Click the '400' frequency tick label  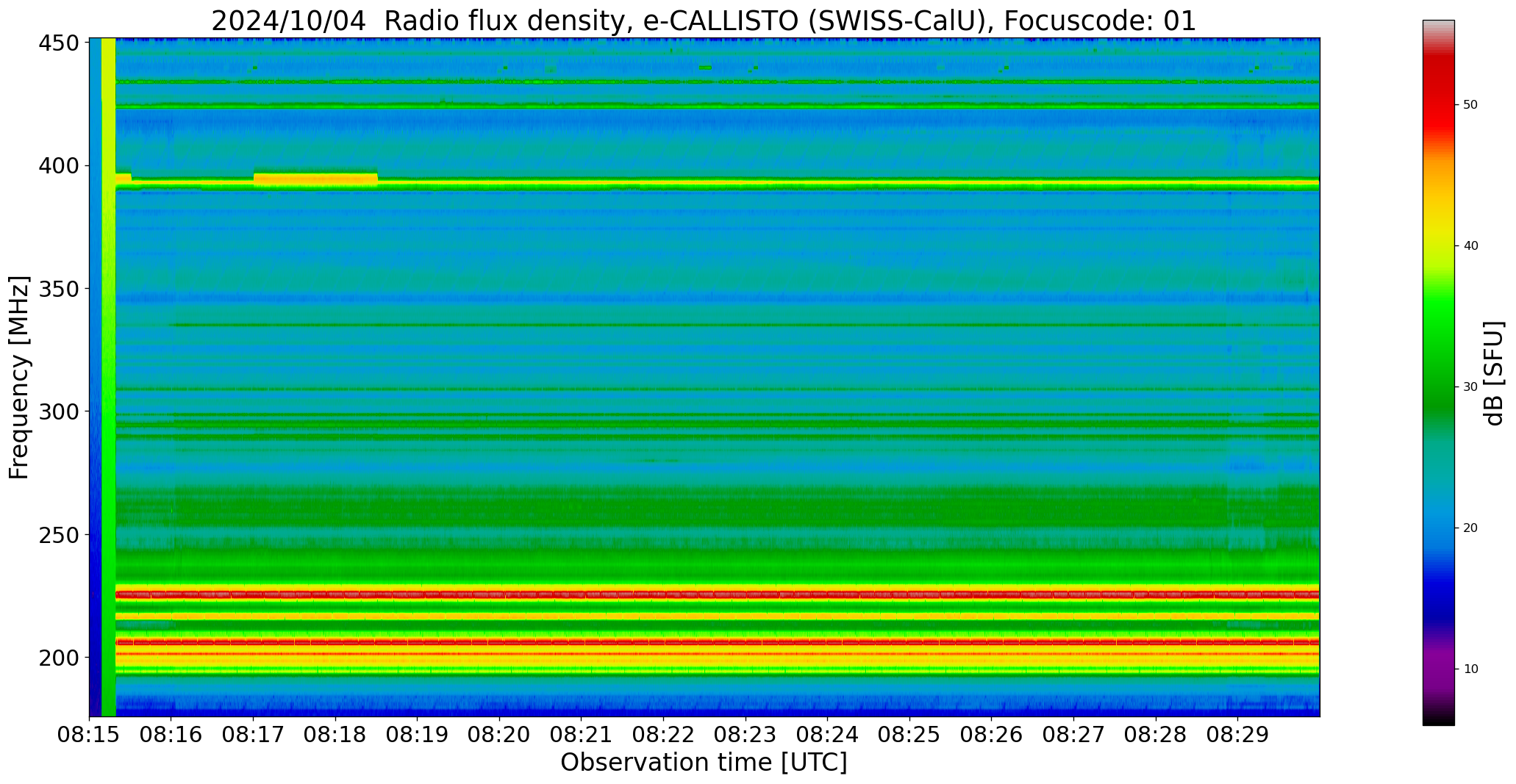[x=59, y=166]
